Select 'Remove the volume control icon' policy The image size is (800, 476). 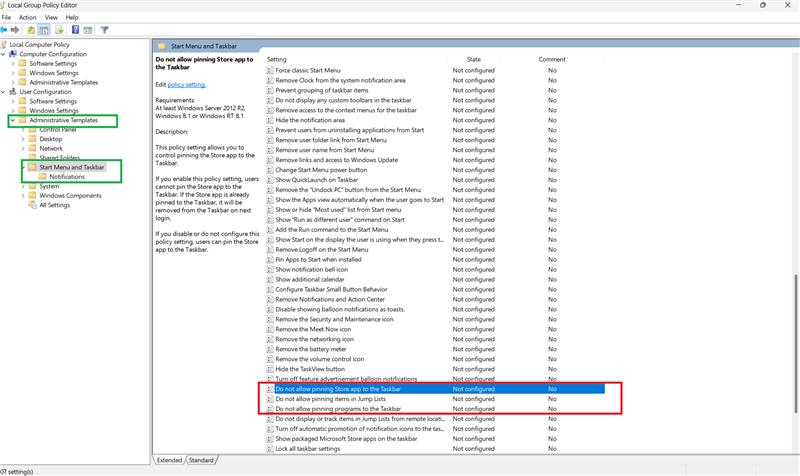(320, 359)
